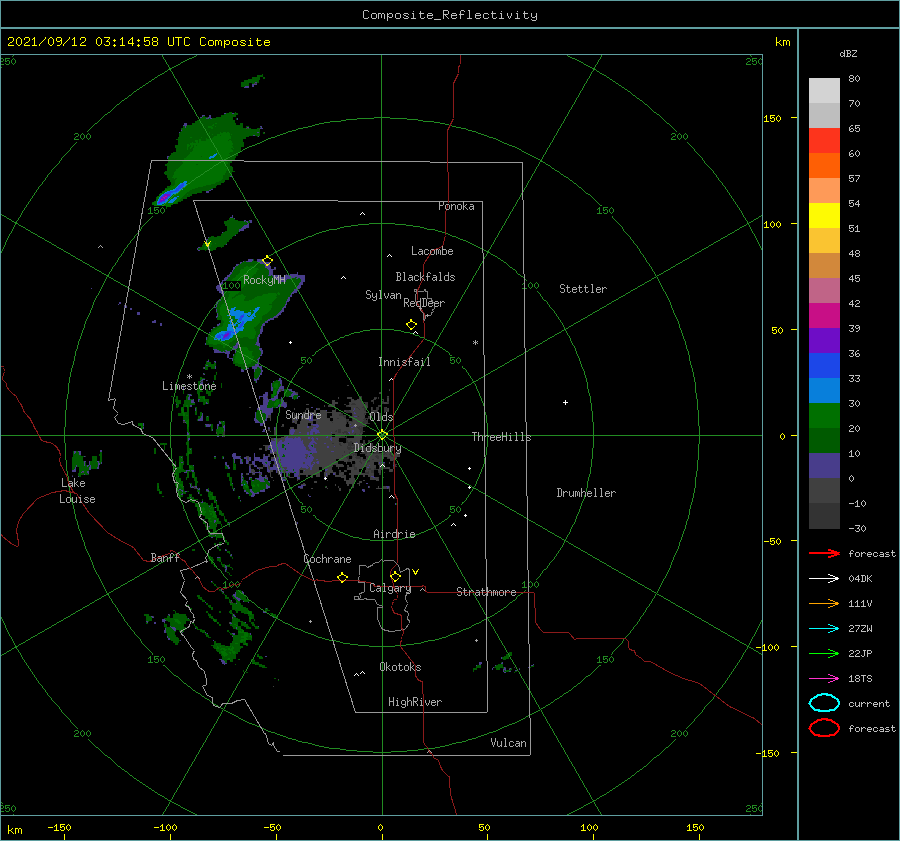
Task: Click the asterisk marker east of Innisfail
Action: point(475,343)
